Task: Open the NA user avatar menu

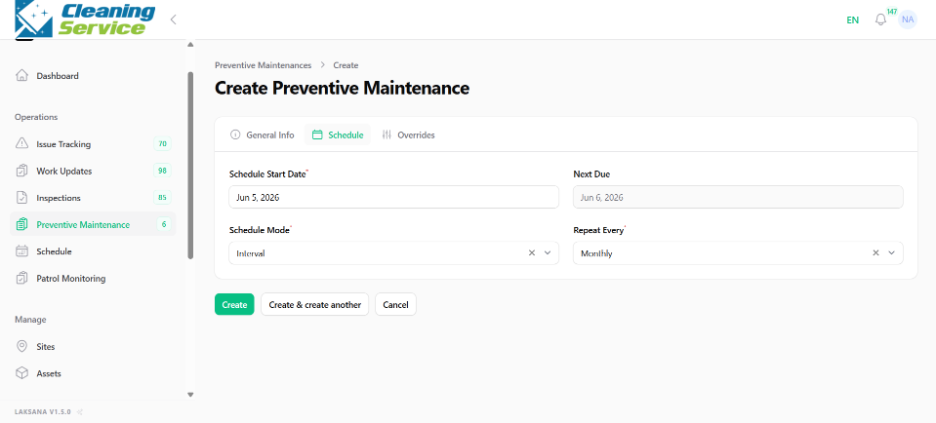Action: (x=908, y=20)
